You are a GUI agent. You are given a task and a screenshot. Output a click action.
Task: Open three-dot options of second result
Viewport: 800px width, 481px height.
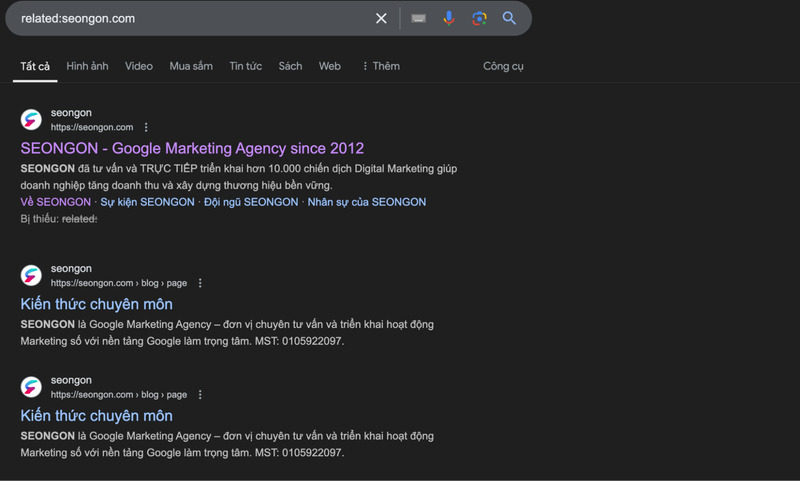pos(200,283)
